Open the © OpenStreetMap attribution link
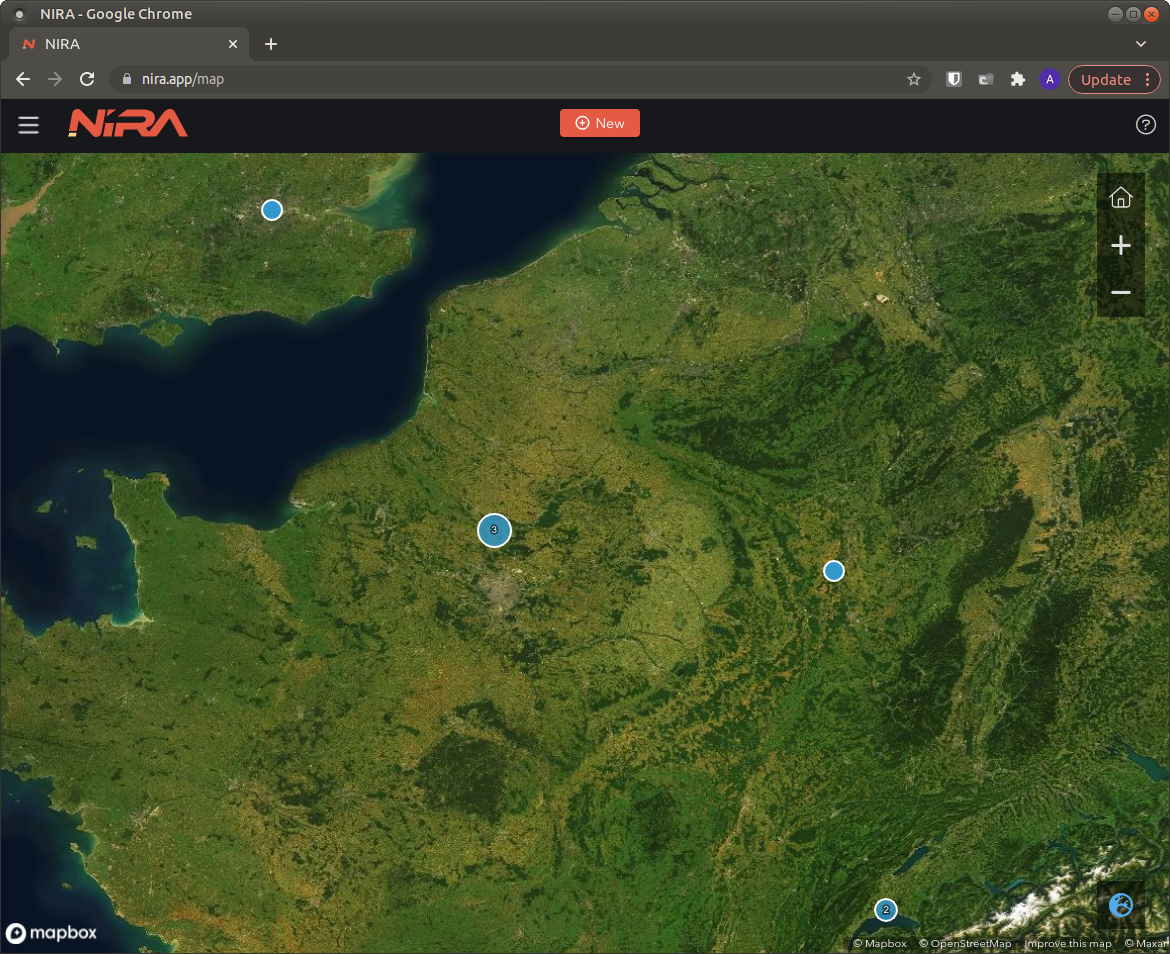Viewport: 1170px width, 954px height. [965, 944]
